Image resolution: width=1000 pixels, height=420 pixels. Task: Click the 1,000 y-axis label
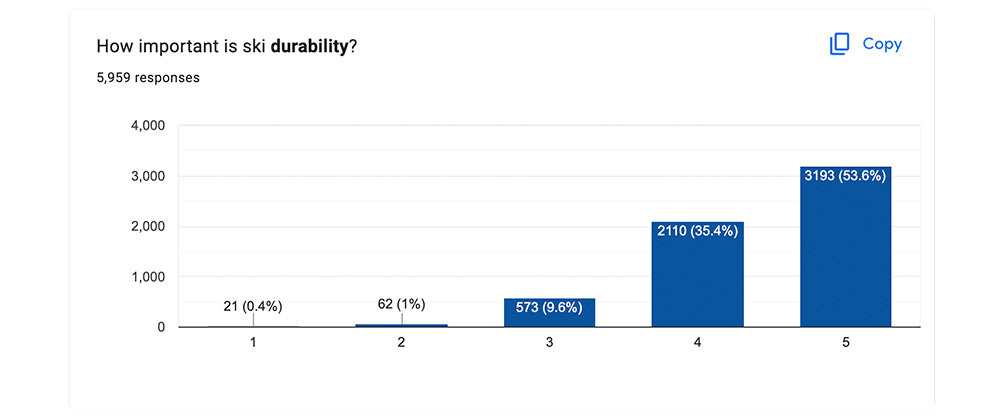(150, 277)
